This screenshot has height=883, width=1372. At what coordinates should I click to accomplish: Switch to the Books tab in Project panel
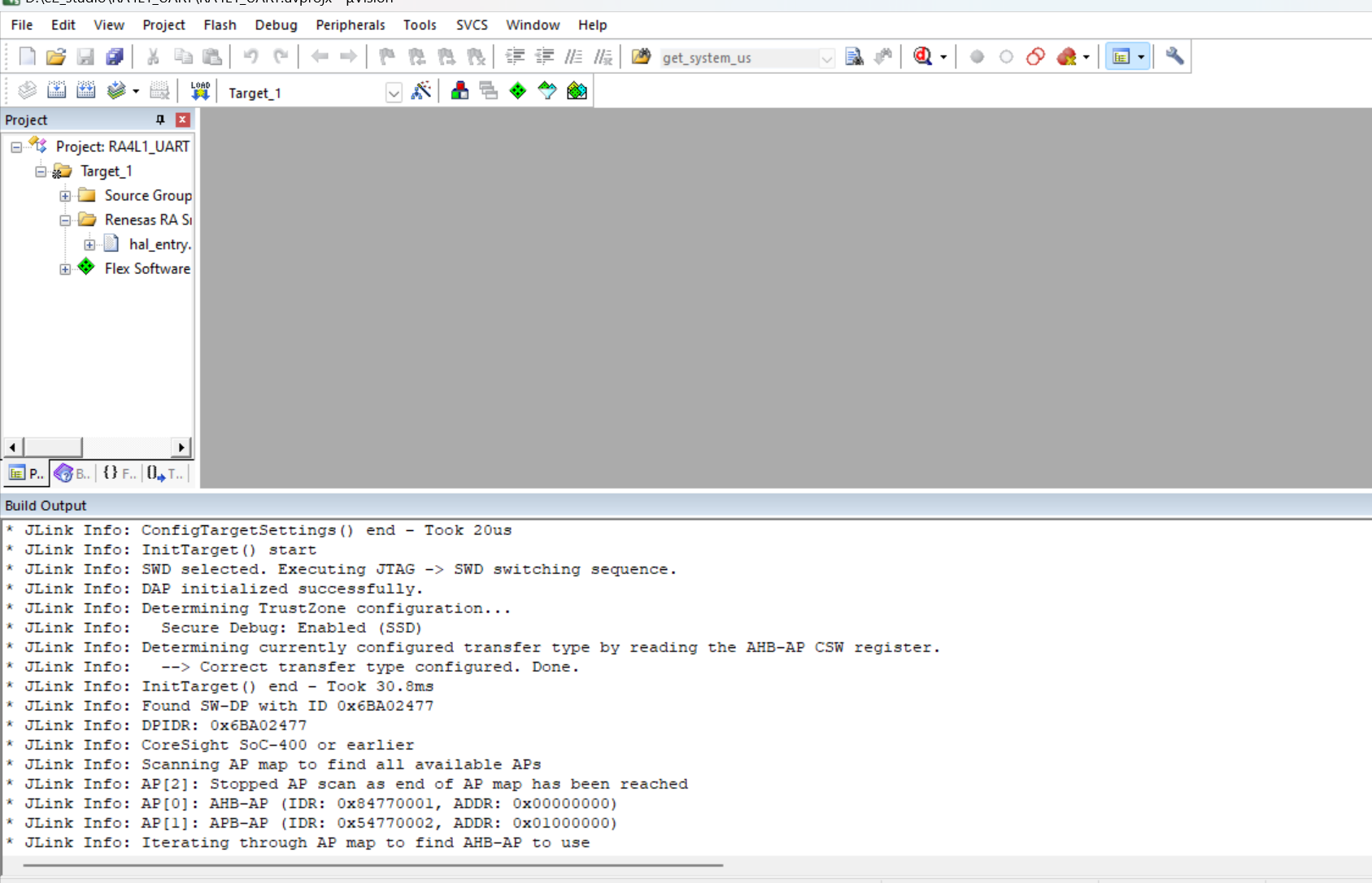(x=72, y=473)
